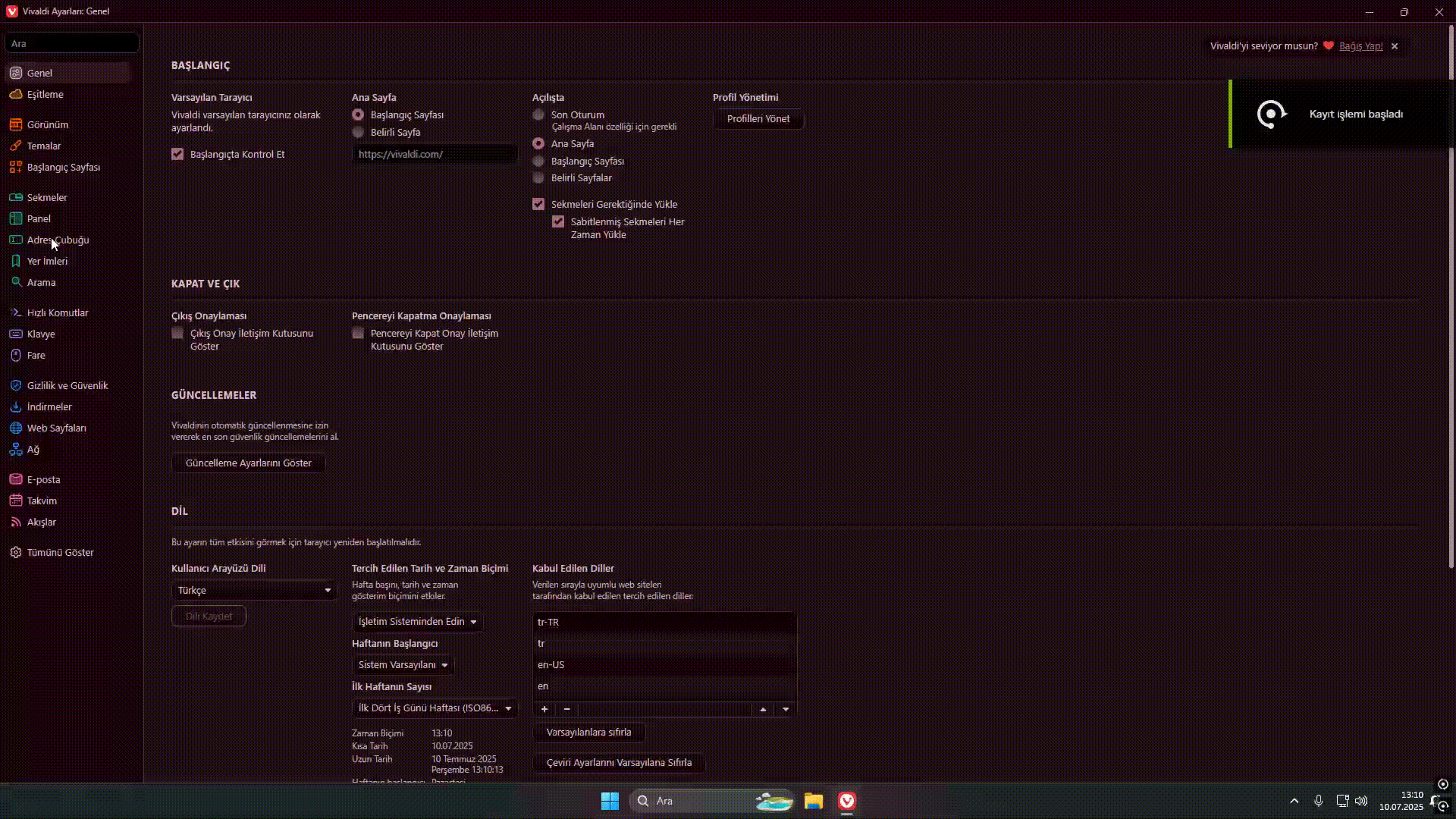Open the Windows Start menu

click(x=610, y=802)
